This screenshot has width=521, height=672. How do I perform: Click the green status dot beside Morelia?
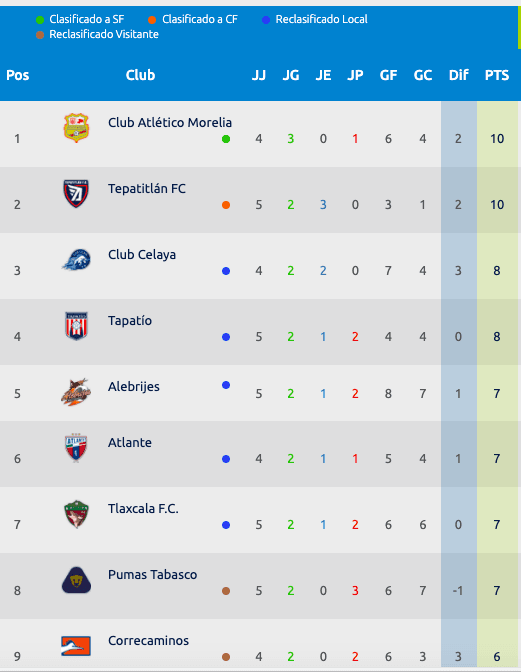tap(226, 139)
